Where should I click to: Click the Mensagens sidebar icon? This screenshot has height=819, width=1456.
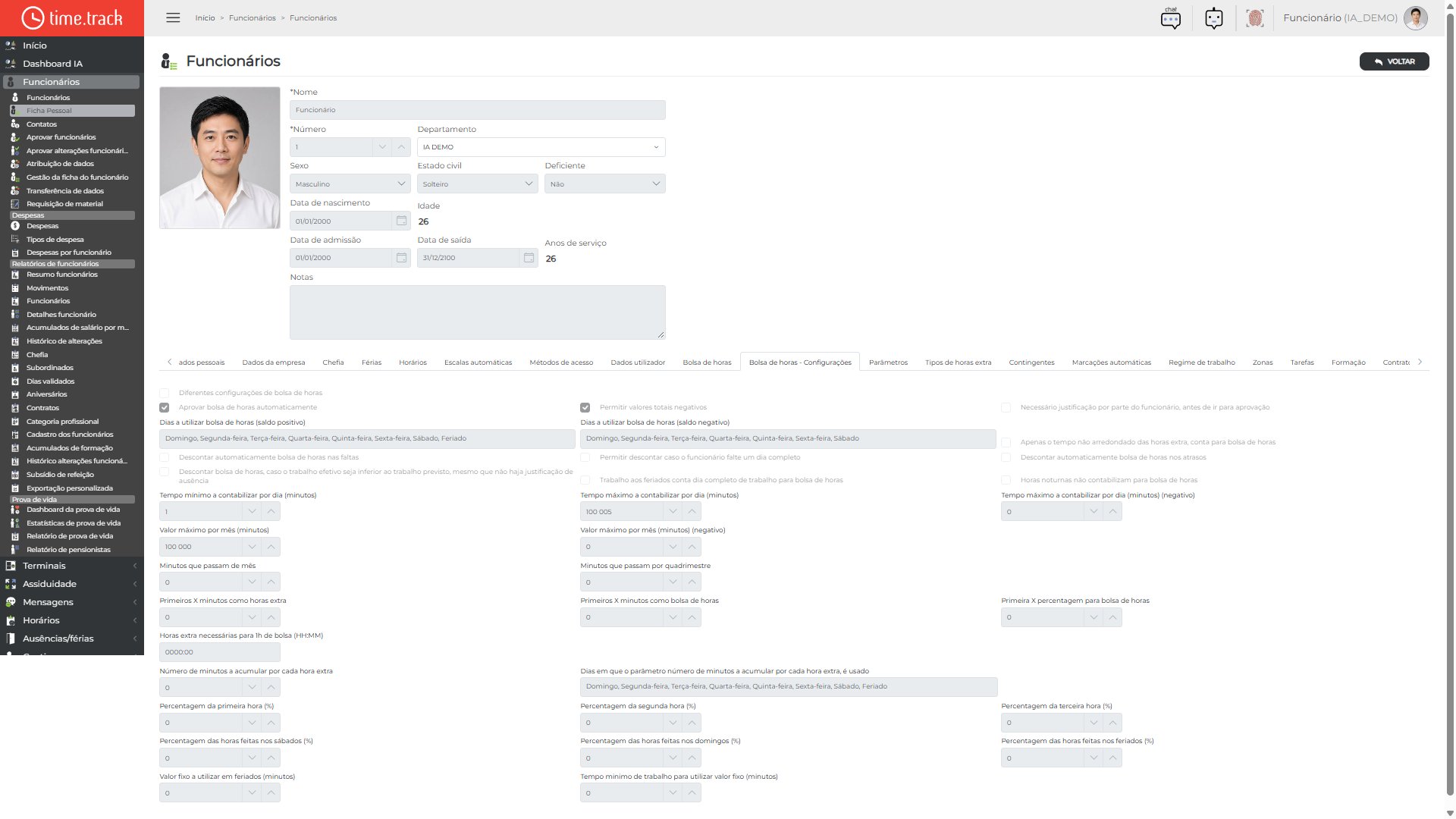(x=11, y=602)
